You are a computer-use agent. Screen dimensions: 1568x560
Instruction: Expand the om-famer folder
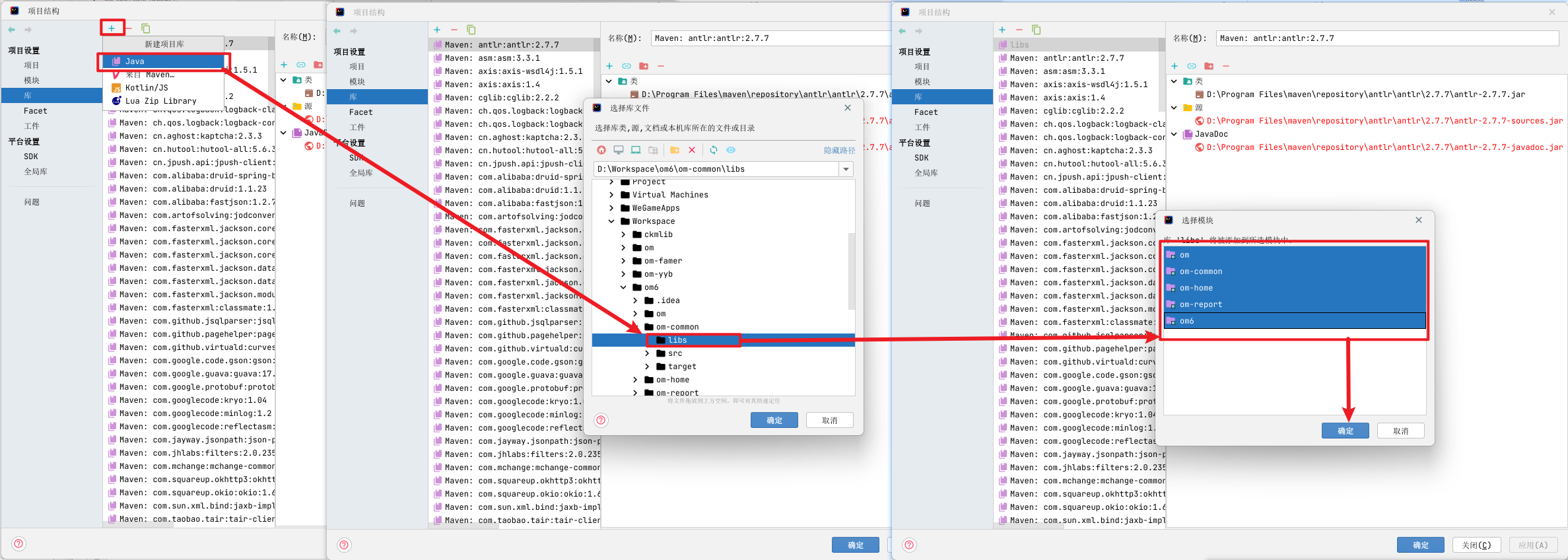(x=623, y=261)
